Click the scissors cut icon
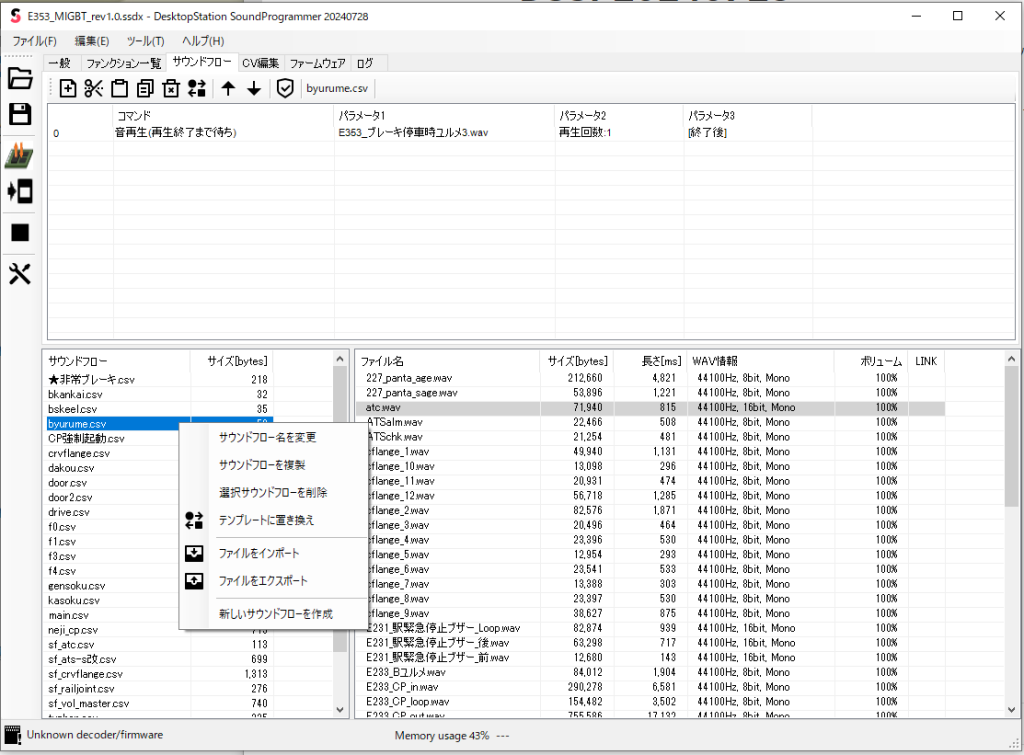Image resolution: width=1024 pixels, height=755 pixels. (94, 89)
